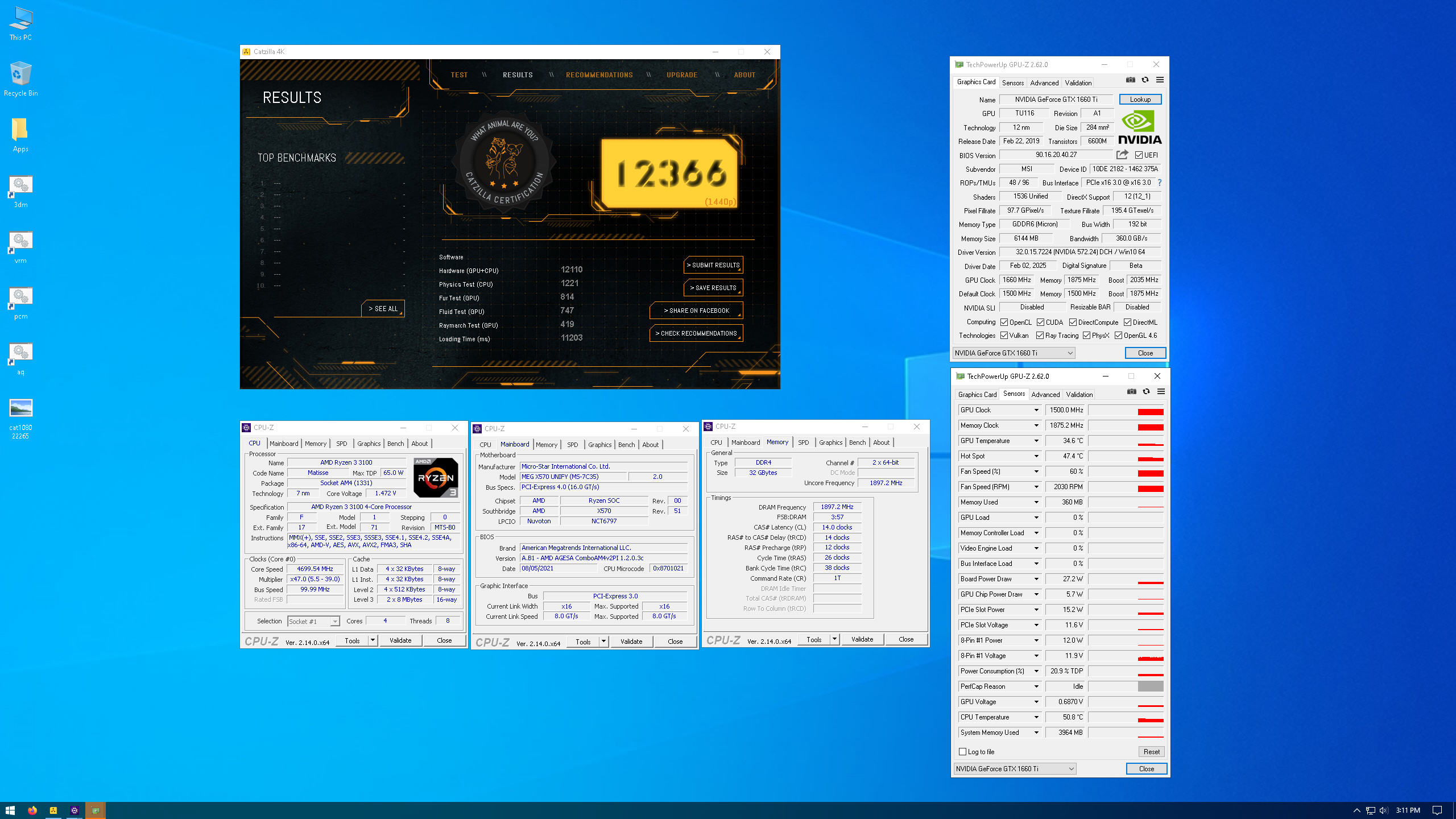Click the Catzilla certification cat badge
This screenshot has width=1456, height=819.
504,163
